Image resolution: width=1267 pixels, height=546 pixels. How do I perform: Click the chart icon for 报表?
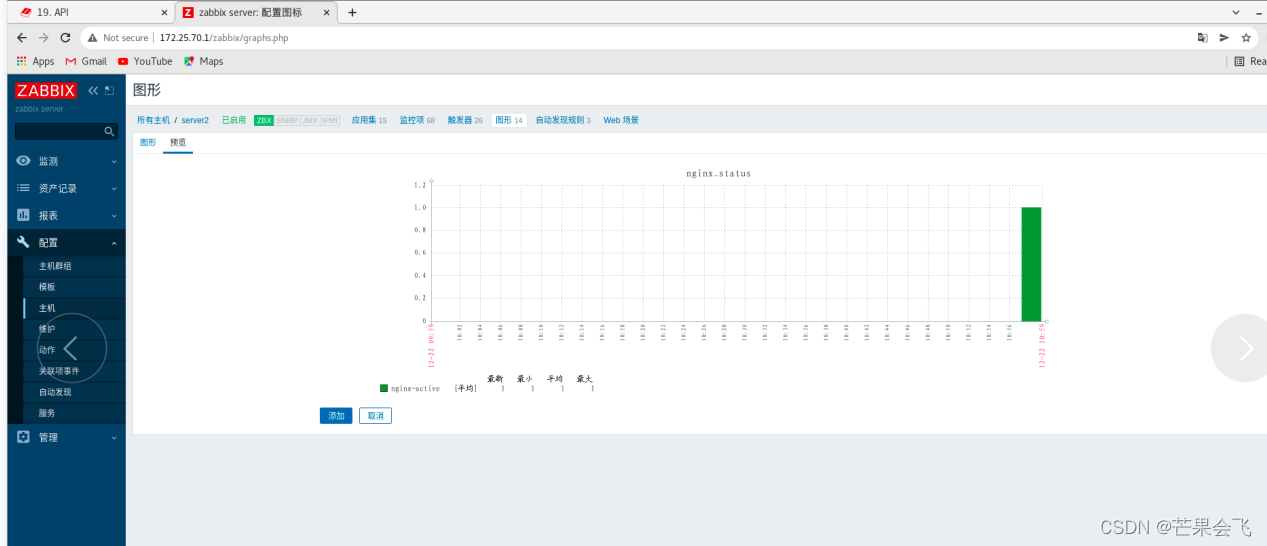[23, 215]
